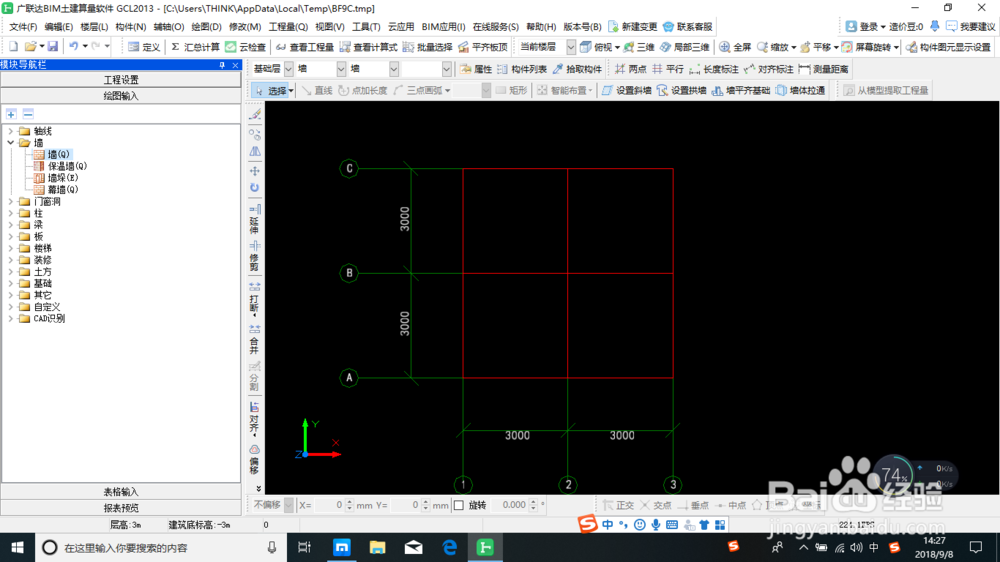Open Microsoft Edge from the taskbar
Viewport: 1000px width, 562px height.
pos(450,547)
